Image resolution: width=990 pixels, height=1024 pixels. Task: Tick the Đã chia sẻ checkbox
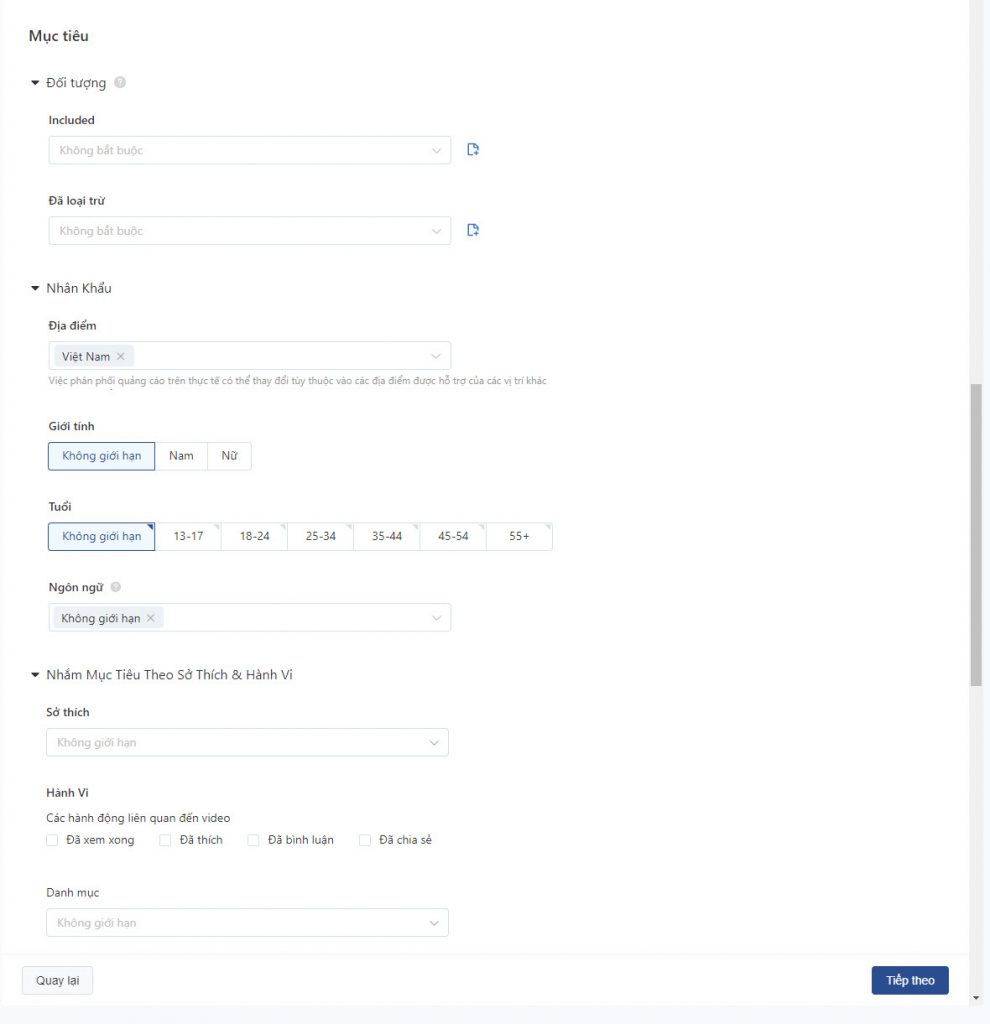click(365, 840)
